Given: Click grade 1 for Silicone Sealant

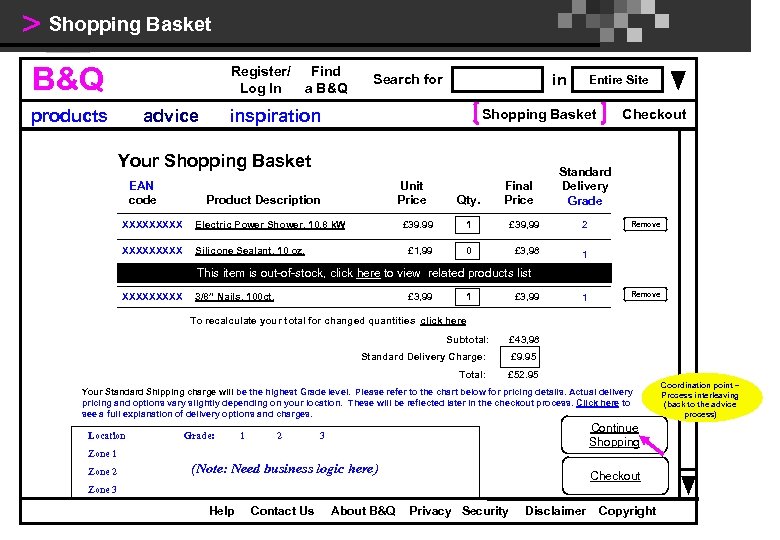Looking at the screenshot, I should tap(585, 255).
